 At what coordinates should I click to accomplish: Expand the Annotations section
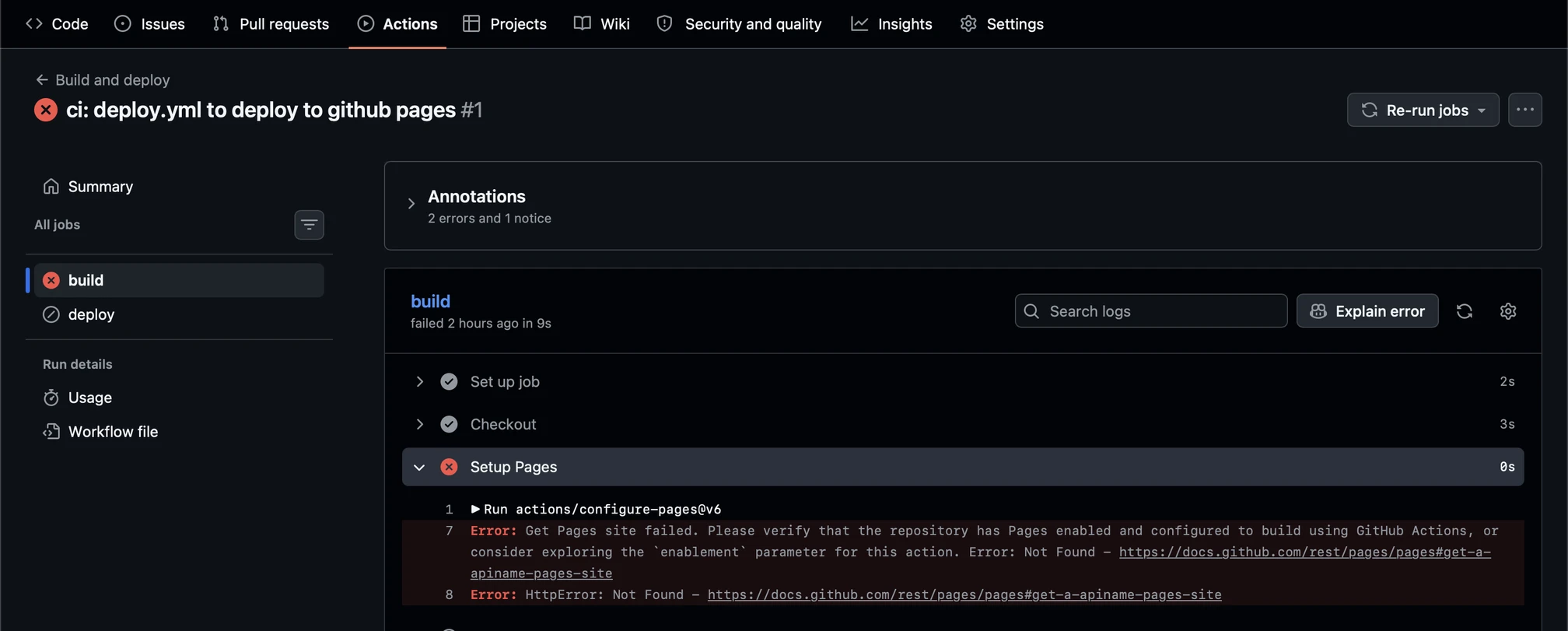(411, 204)
